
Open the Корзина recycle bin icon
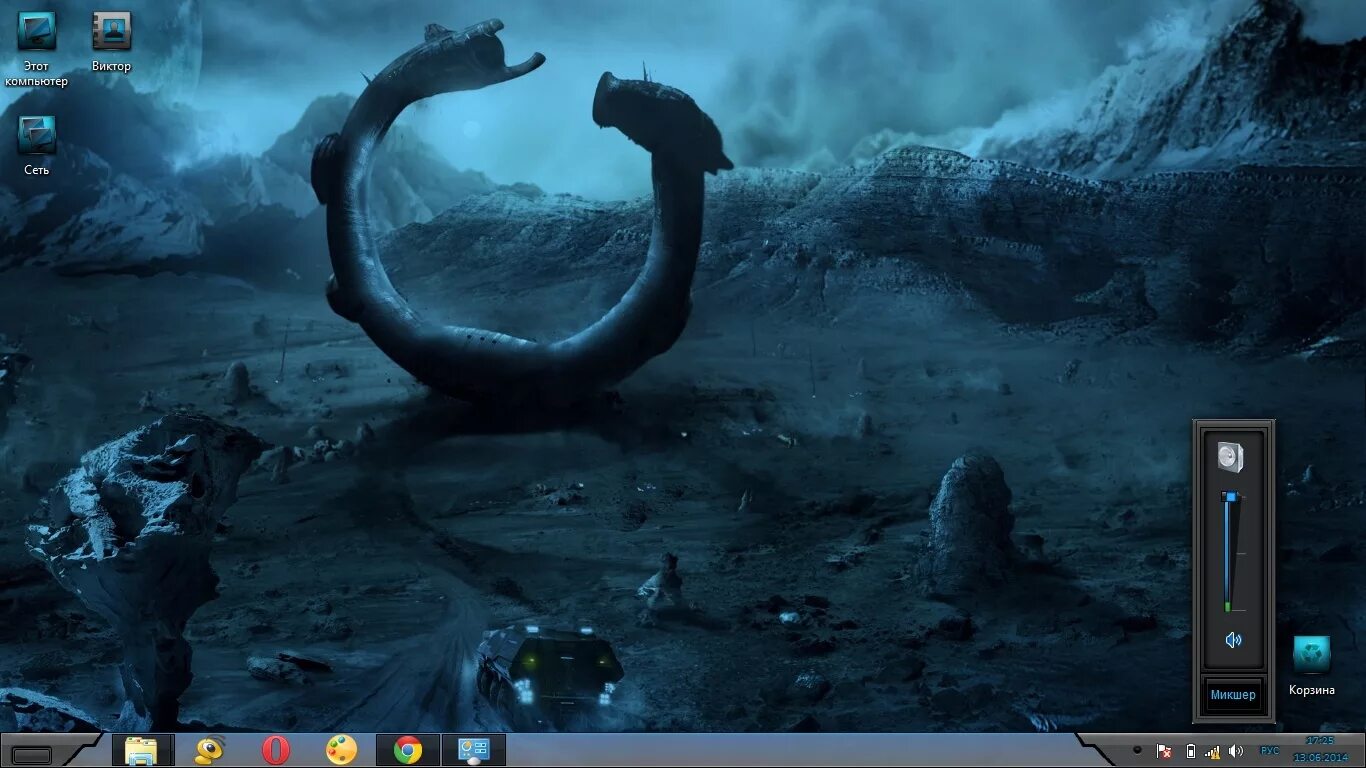(1311, 666)
